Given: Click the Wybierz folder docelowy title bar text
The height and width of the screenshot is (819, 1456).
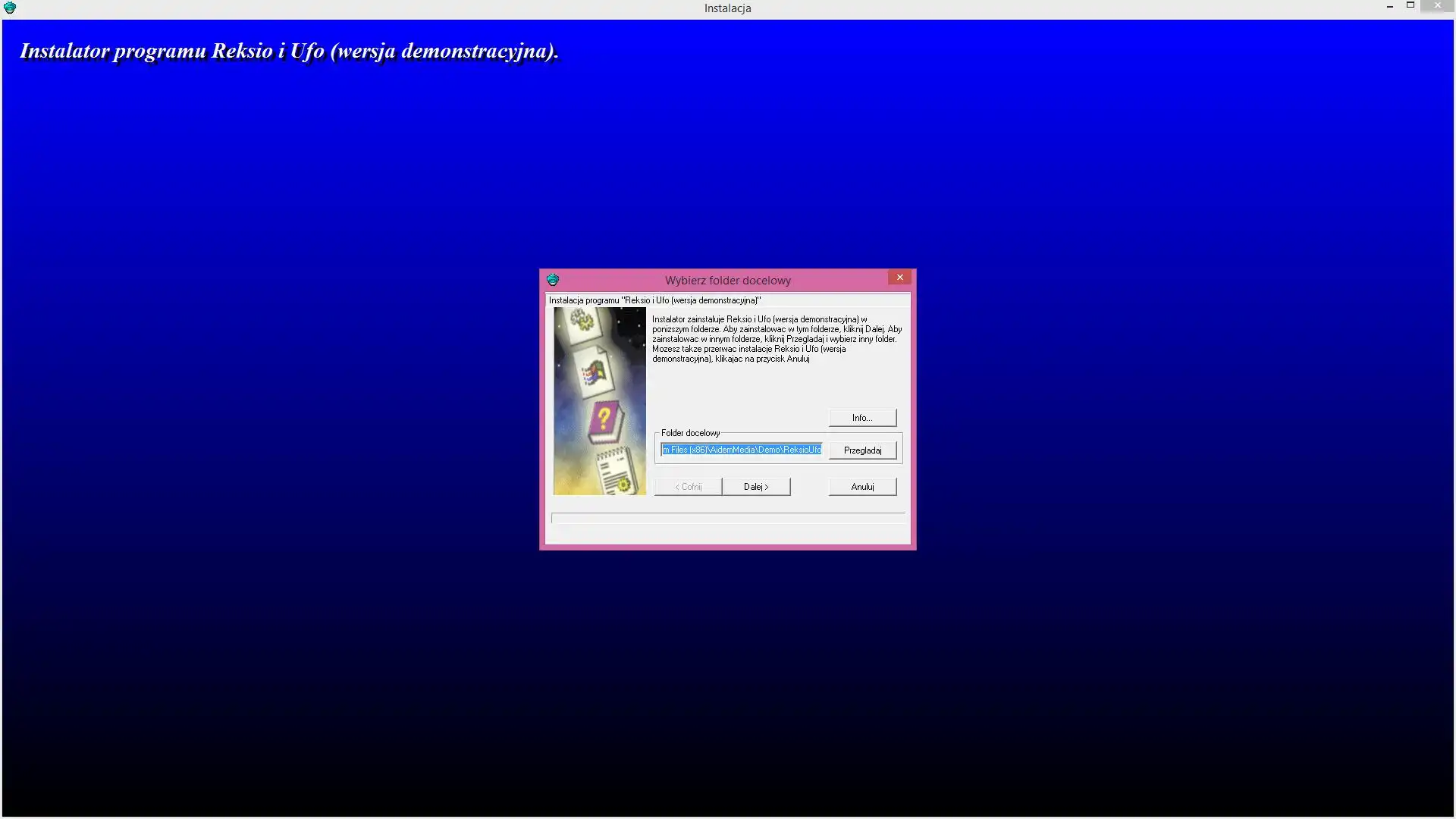Looking at the screenshot, I should click(727, 281).
